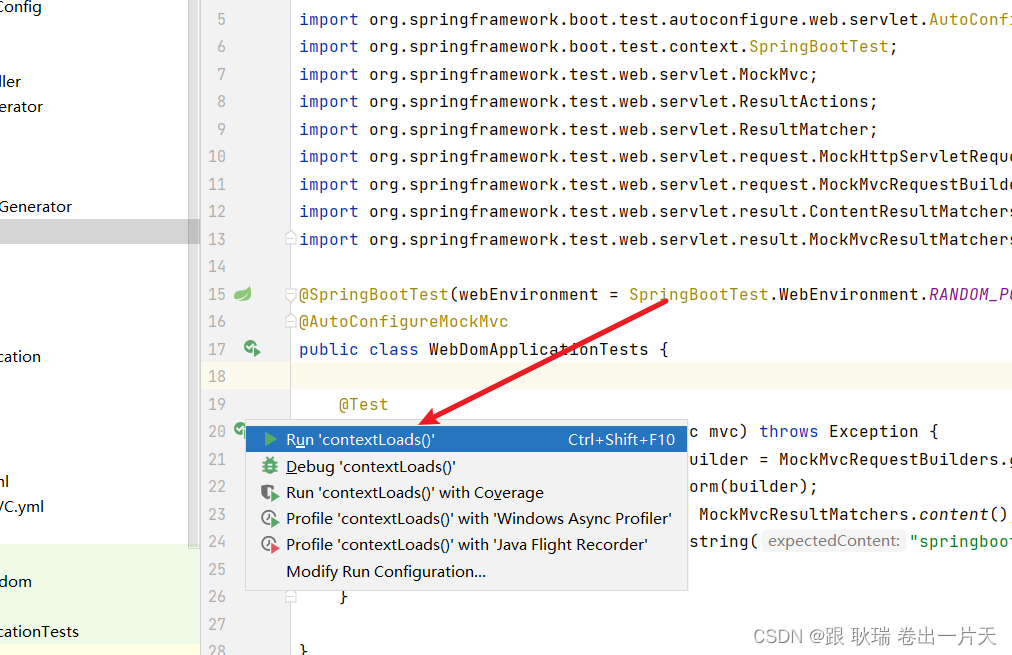Click the @AutoConfigureMockMvc annotation text
Viewport: 1012px width, 655px height.
(403, 321)
